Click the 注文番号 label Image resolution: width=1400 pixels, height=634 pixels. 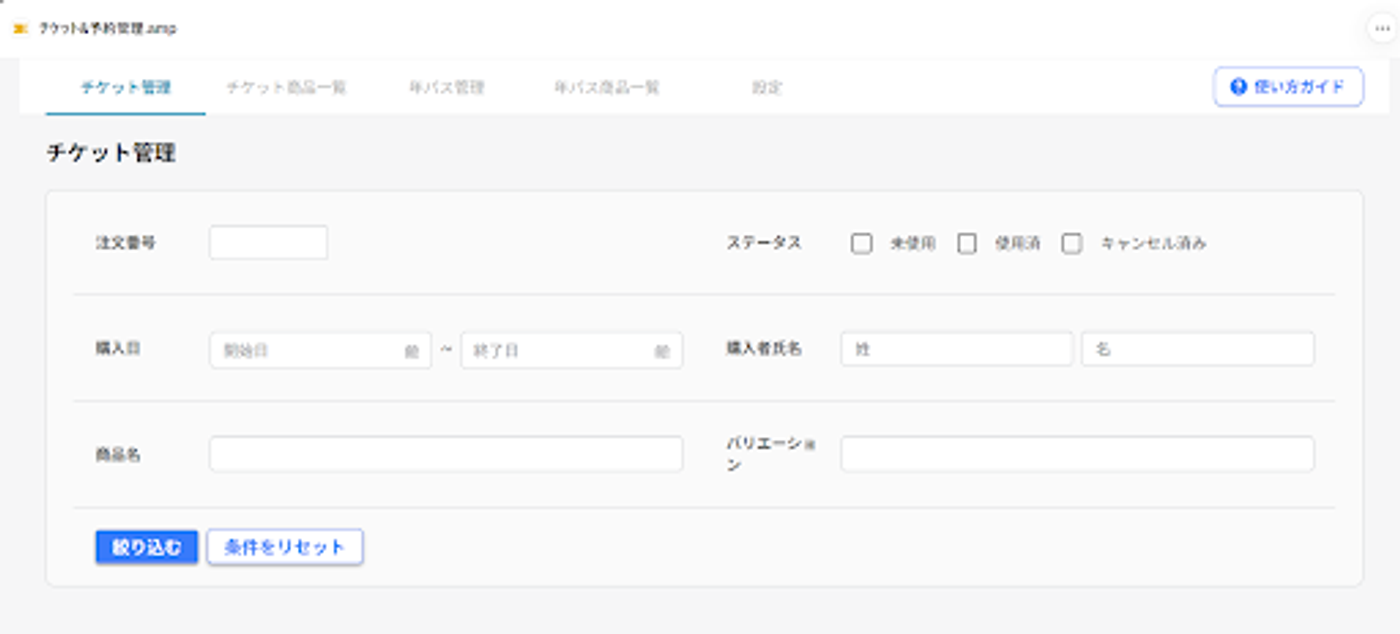click(x=125, y=243)
